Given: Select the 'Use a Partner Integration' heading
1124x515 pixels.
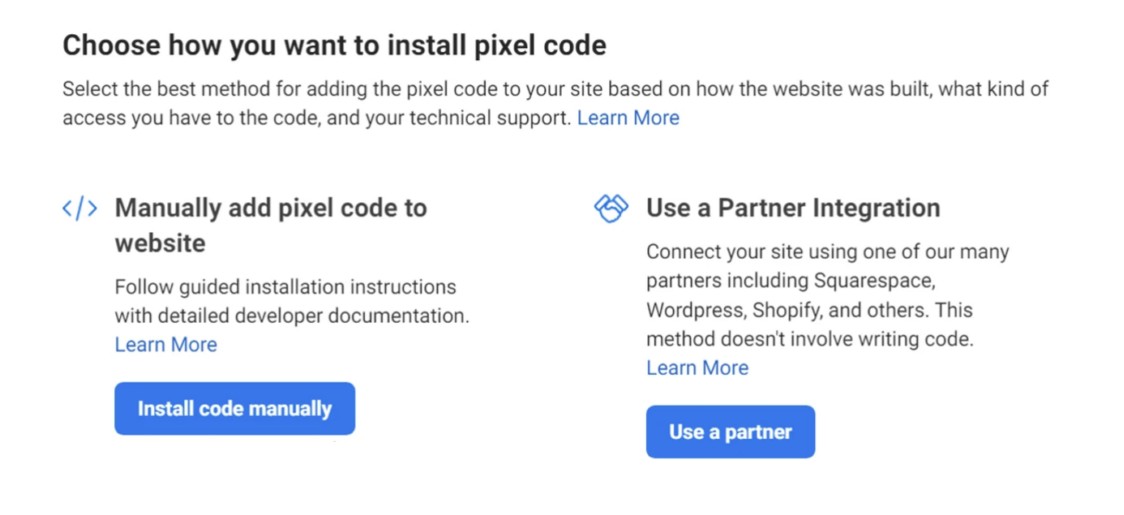Looking at the screenshot, I should click(793, 208).
